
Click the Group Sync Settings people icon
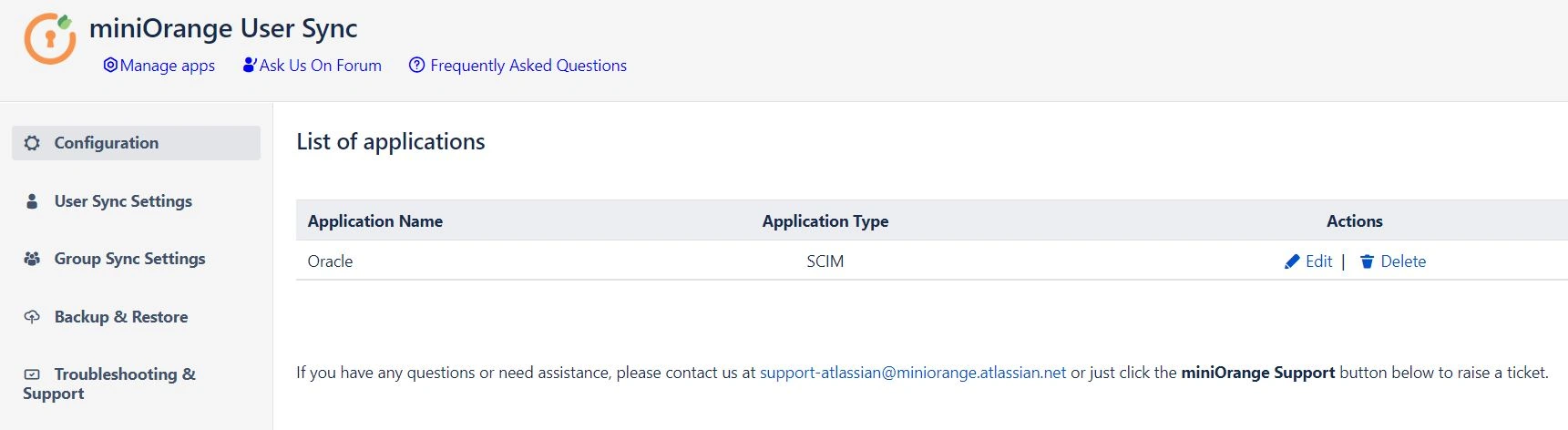(x=32, y=259)
